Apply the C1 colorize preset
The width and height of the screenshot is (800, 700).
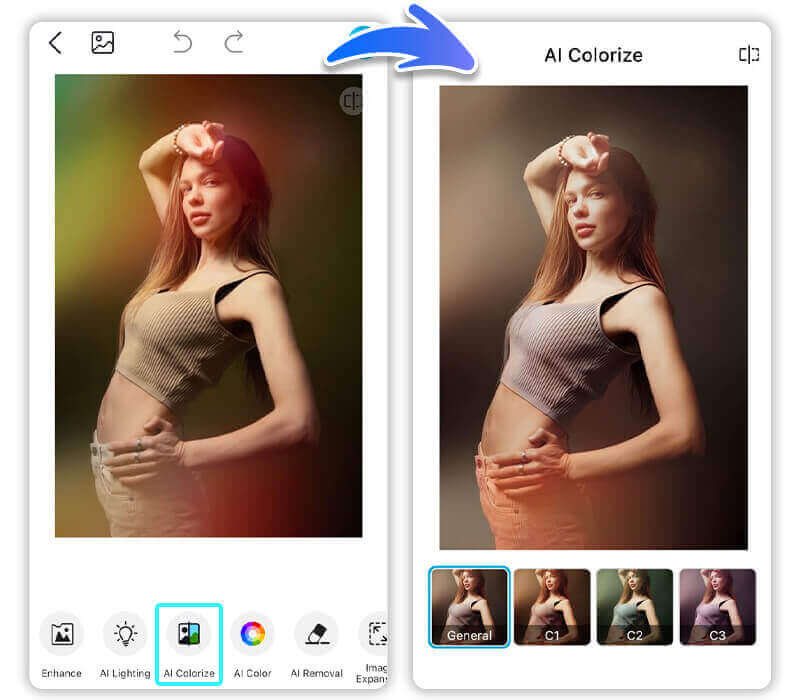coord(551,605)
